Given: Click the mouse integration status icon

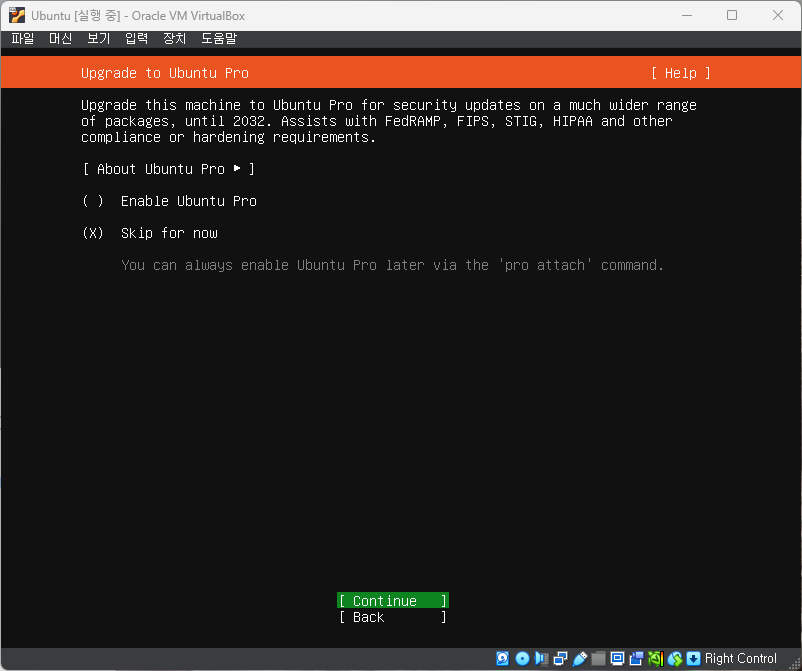Looking at the screenshot, I should 675,658.
